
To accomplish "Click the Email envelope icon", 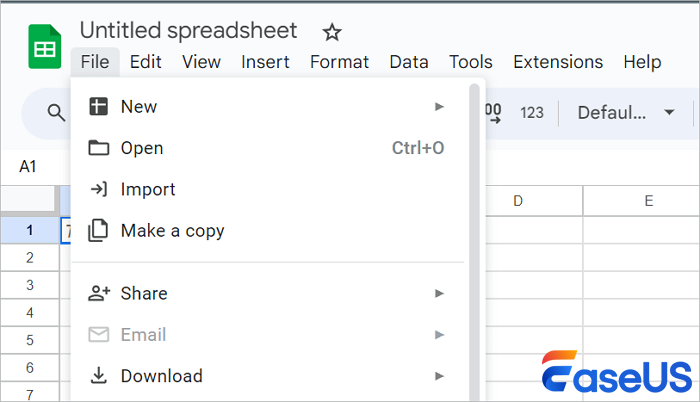I will (98, 335).
